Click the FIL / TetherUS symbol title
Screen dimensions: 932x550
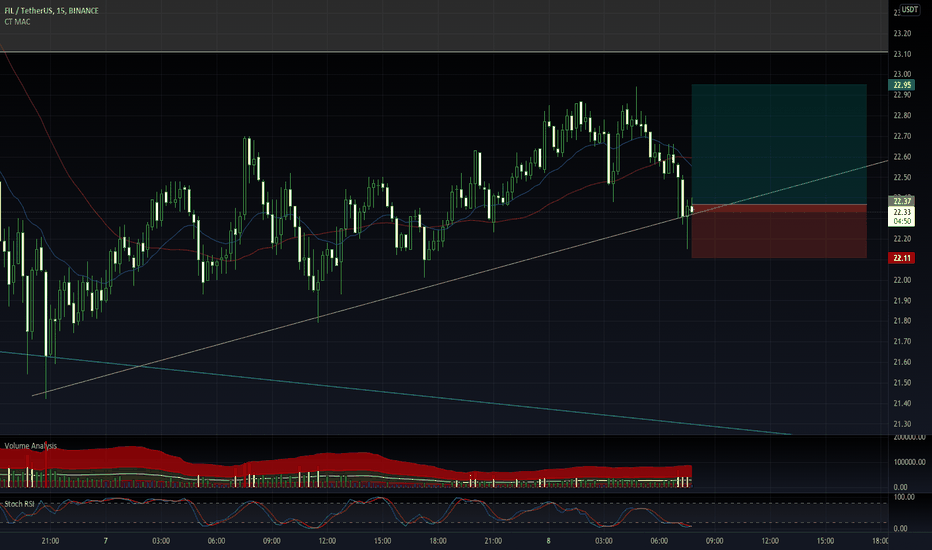52,11
